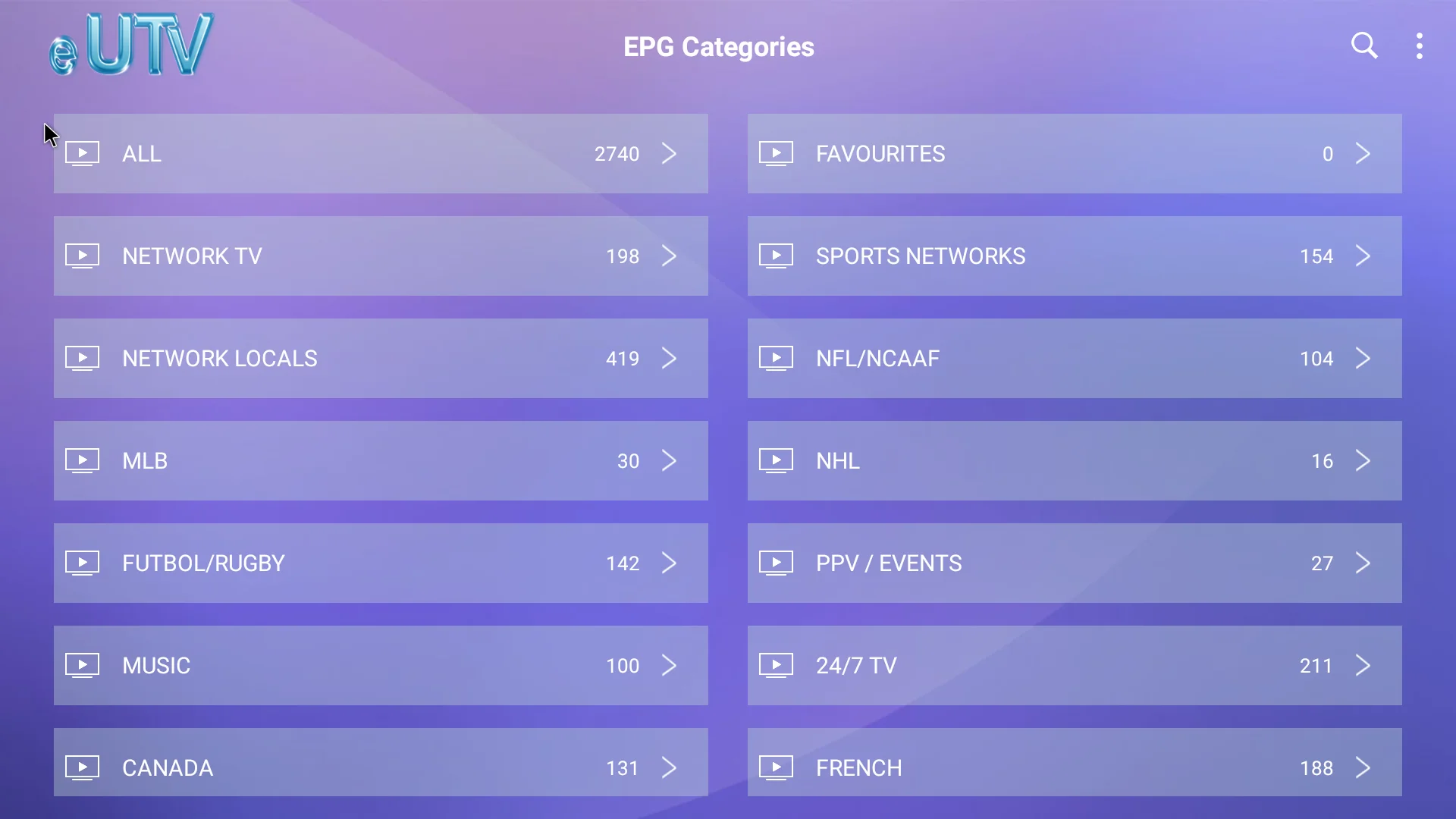1456x819 pixels.
Task: Expand the FUTBOL/RUGBY chevron arrow
Action: [x=669, y=563]
